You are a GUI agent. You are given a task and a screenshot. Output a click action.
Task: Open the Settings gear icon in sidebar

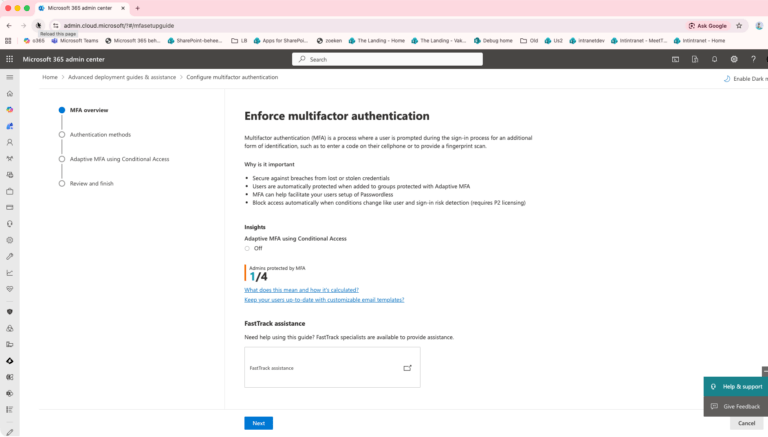point(9,240)
